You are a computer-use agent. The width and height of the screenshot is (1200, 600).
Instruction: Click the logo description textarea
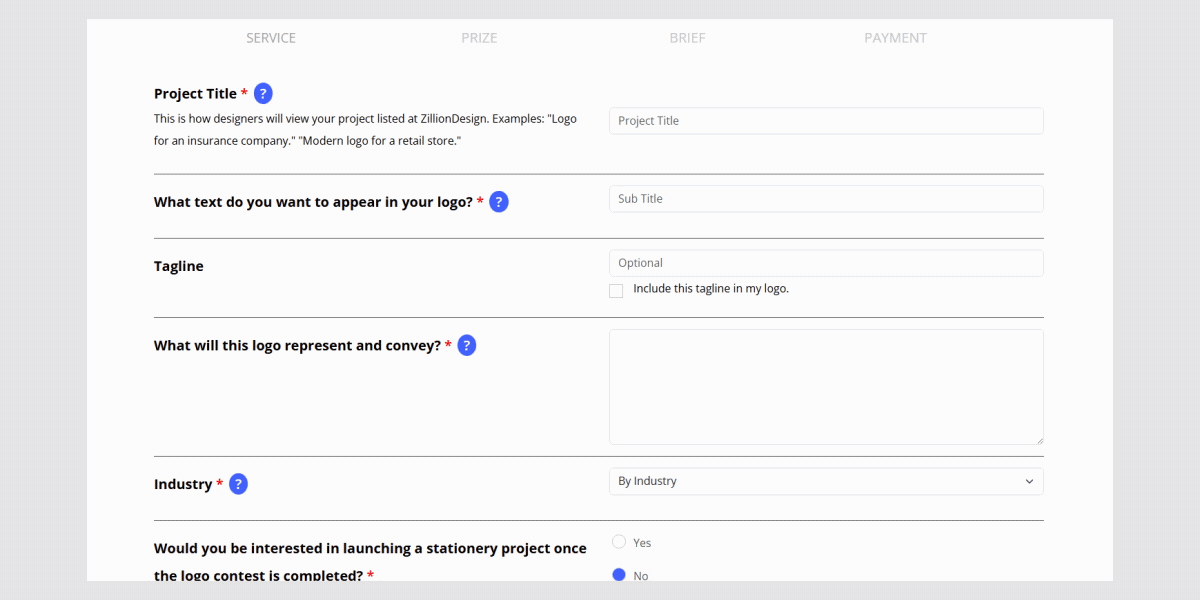(826, 386)
